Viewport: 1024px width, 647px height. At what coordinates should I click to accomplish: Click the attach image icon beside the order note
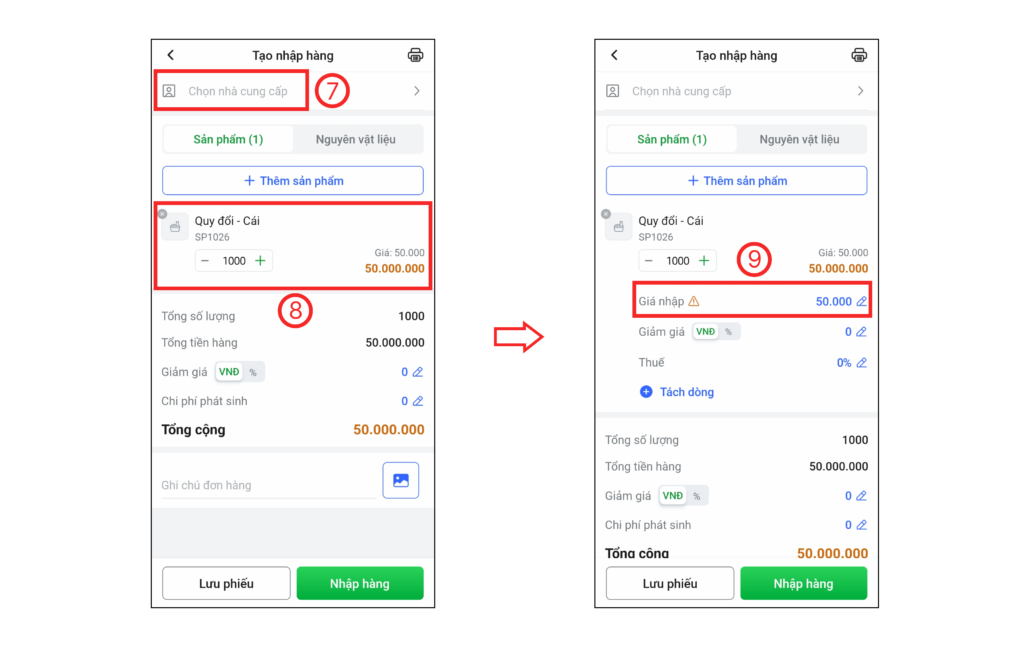[400, 480]
